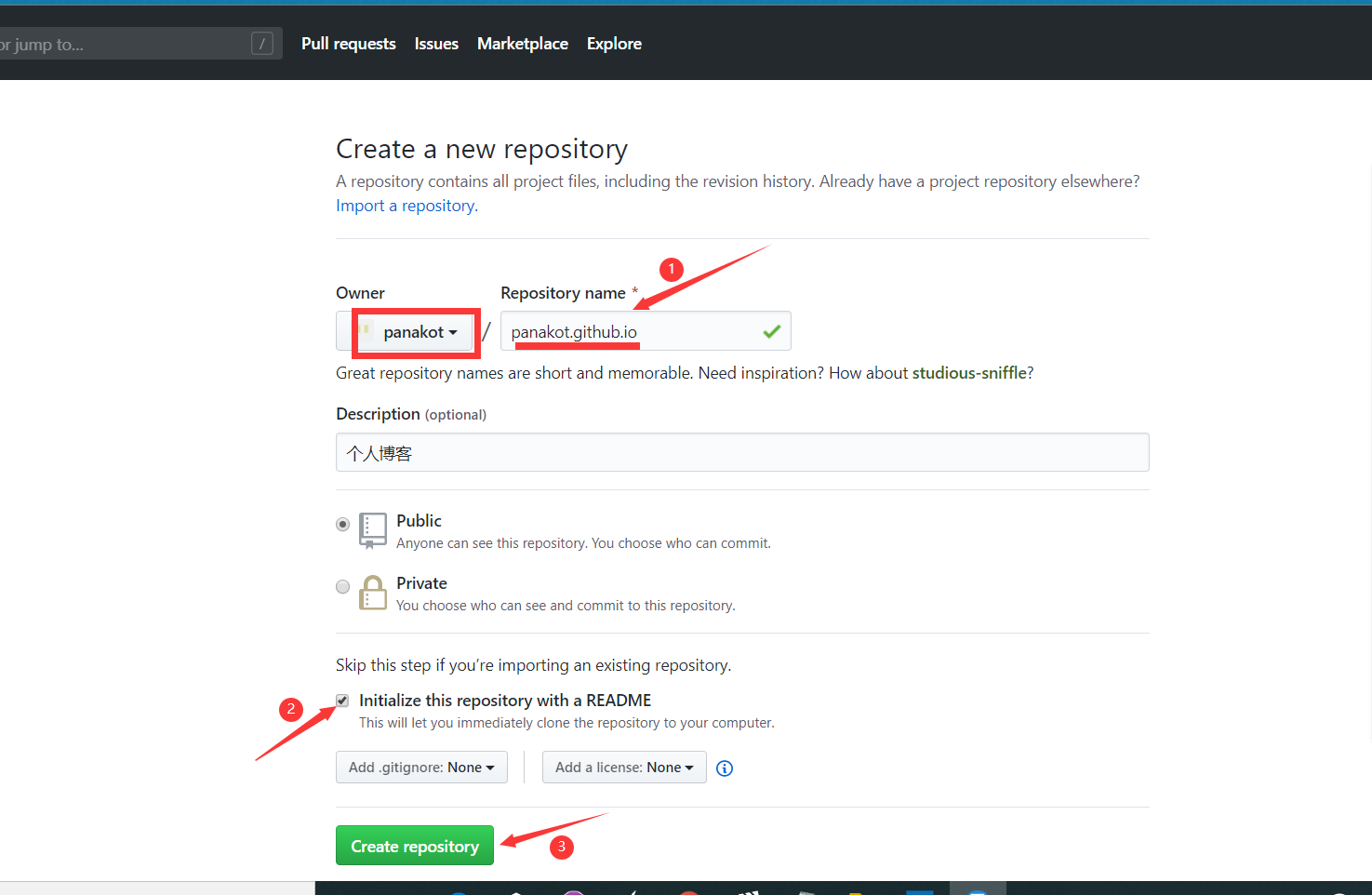Click the license info icon
Image resolution: width=1372 pixels, height=895 pixels.
coord(725,768)
